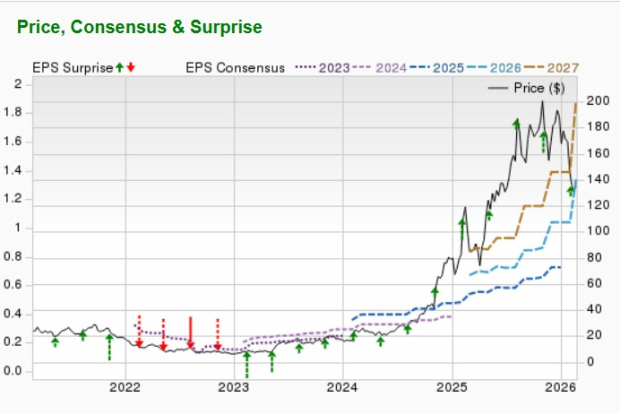
Task: Click the green up arrow in EPS Surprise legend
Action: (x=120, y=68)
